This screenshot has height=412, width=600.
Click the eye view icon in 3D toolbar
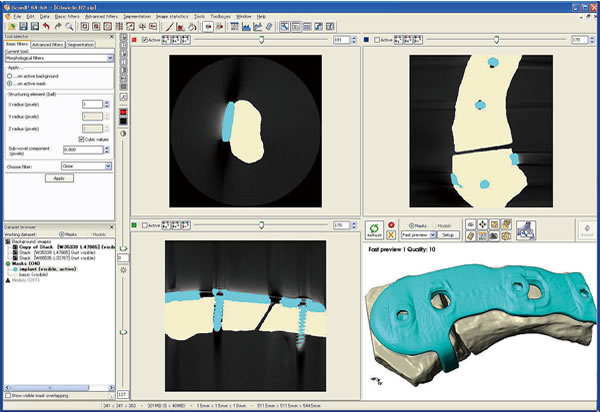click(471, 225)
